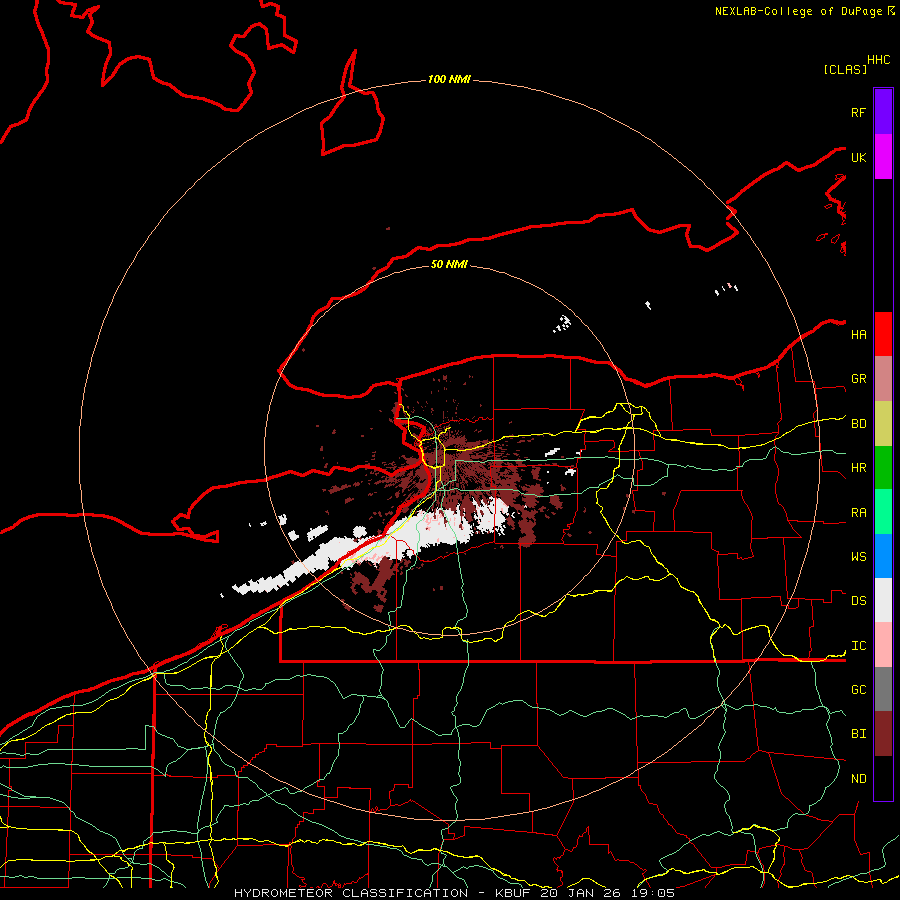Screen dimensions: 900x900
Task: Click the ND legend label
Action: point(858,779)
